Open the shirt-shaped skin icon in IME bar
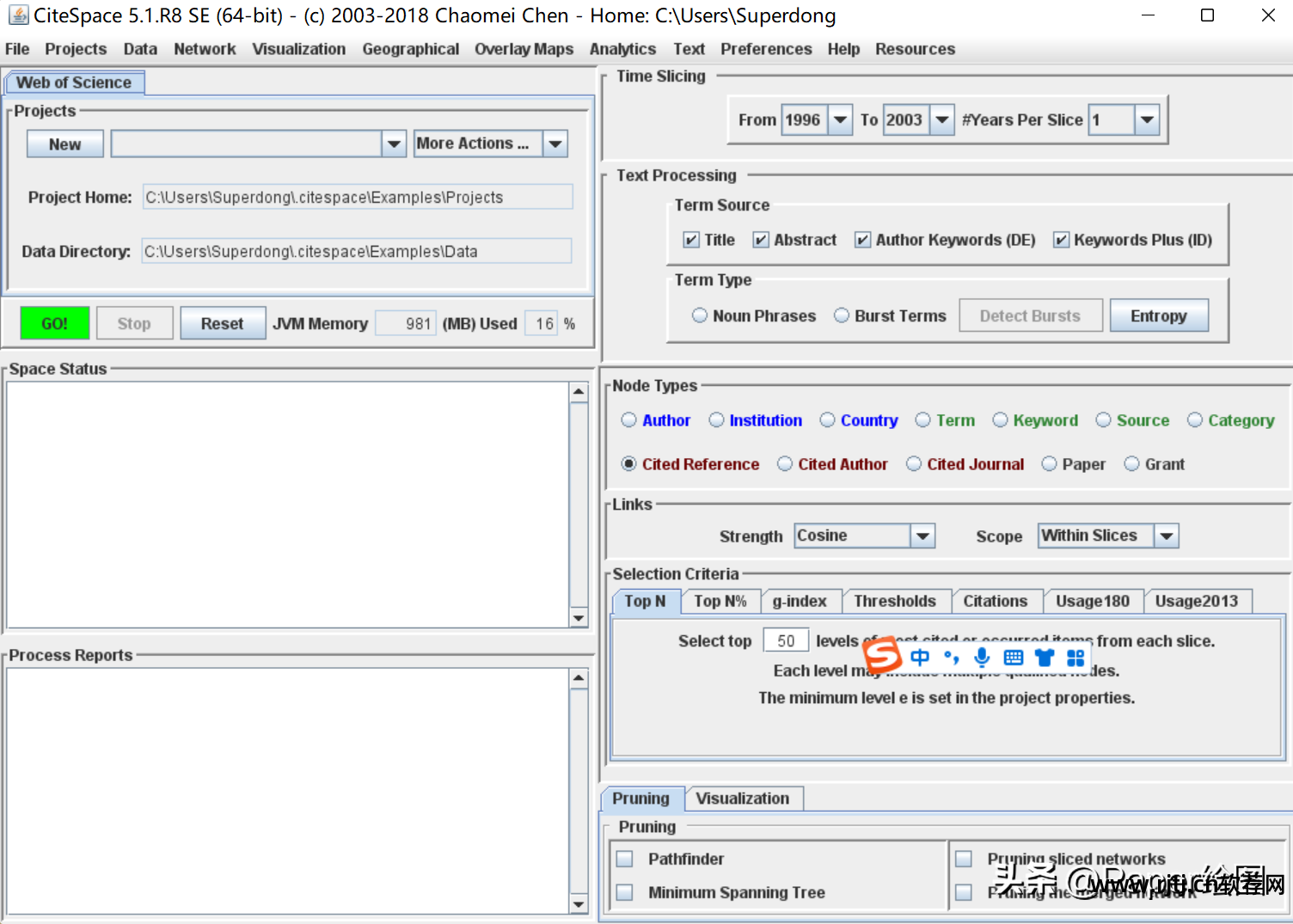This screenshot has width=1293, height=924. tap(1045, 658)
